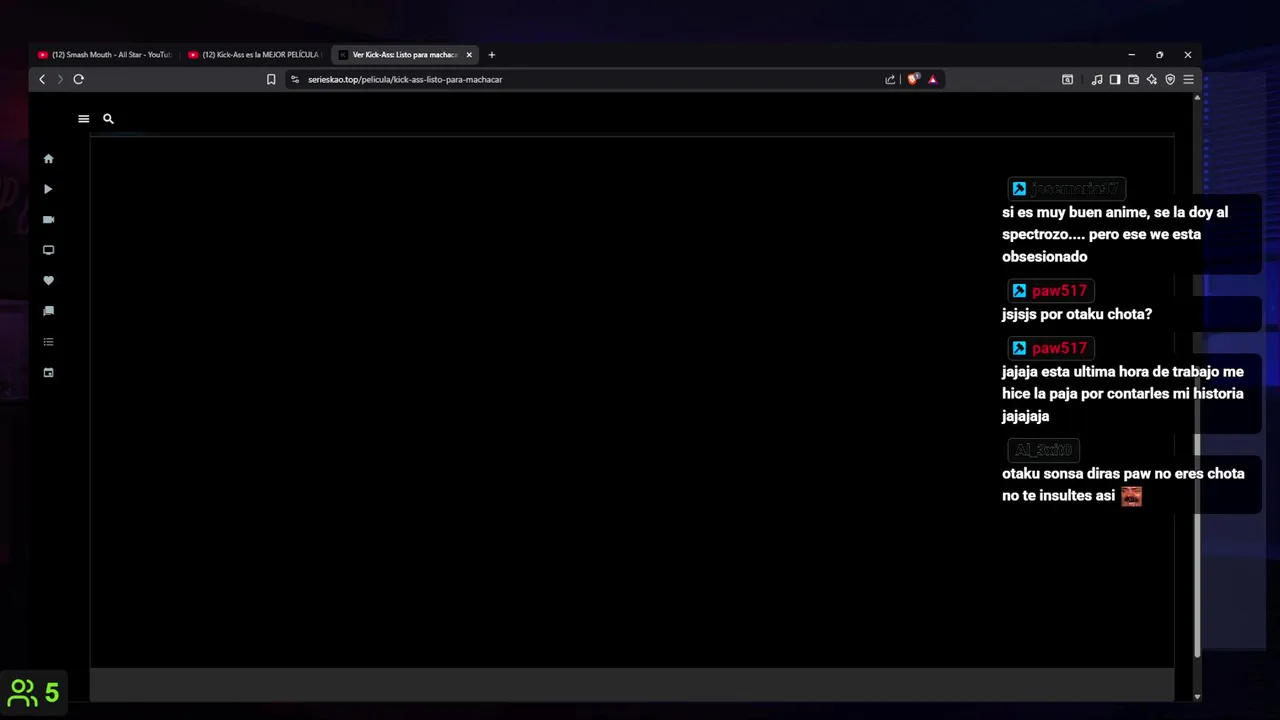Click the message starting 'otaku sonsa diras paw'
Screen dimensions: 1280x720
pyautogui.click(x=1123, y=485)
